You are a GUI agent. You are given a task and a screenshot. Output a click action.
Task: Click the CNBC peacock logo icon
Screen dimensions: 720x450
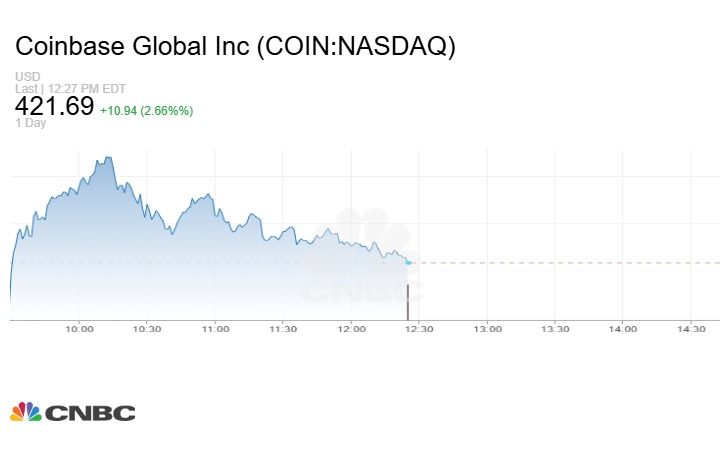[x=26, y=412]
